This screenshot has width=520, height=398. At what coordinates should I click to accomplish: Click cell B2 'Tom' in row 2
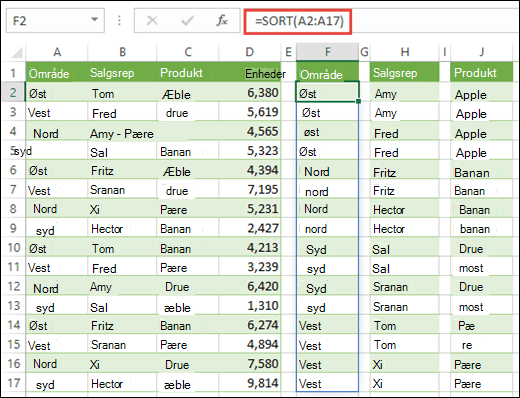[122, 93]
